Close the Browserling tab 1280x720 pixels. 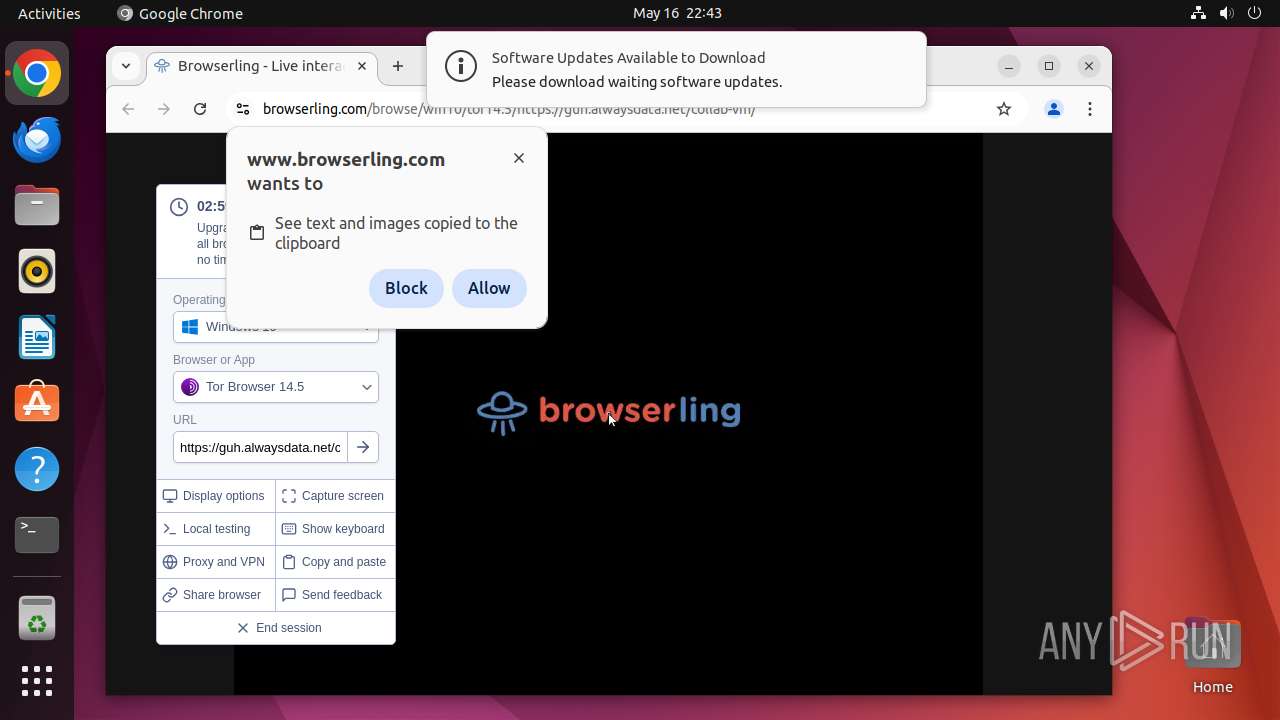[x=362, y=66]
